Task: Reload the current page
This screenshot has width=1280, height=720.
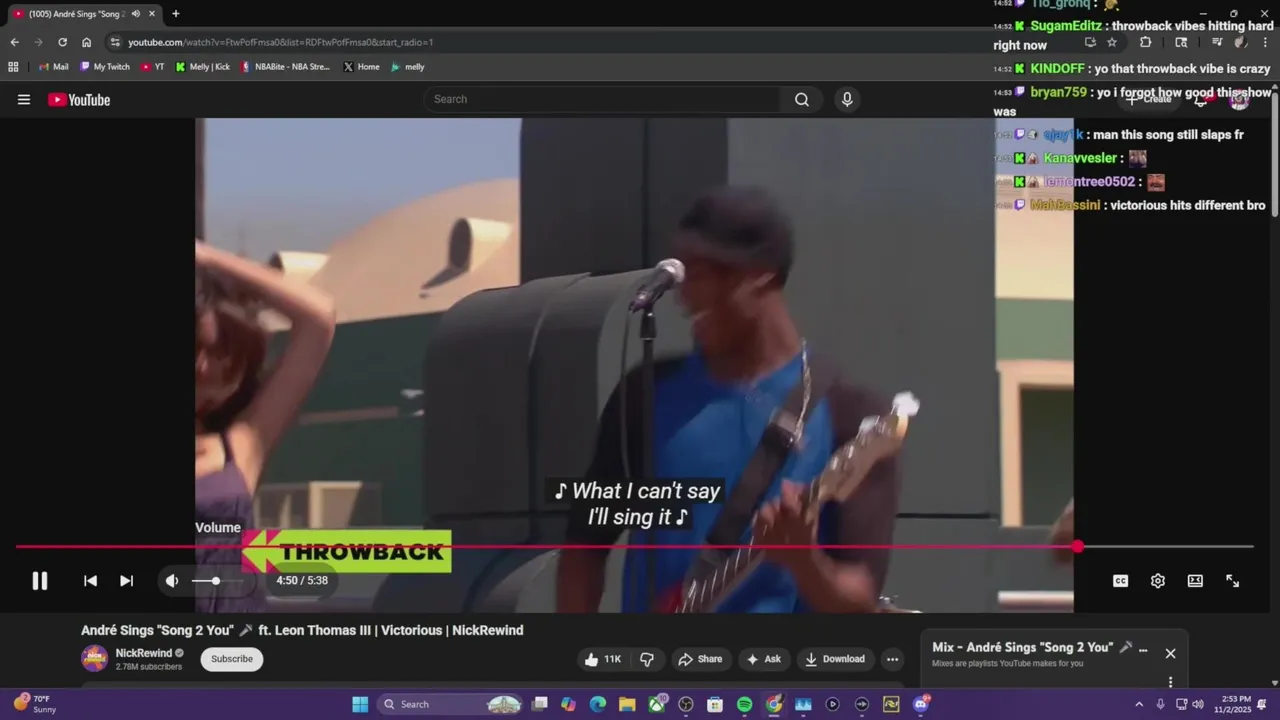Action: tap(62, 42)
